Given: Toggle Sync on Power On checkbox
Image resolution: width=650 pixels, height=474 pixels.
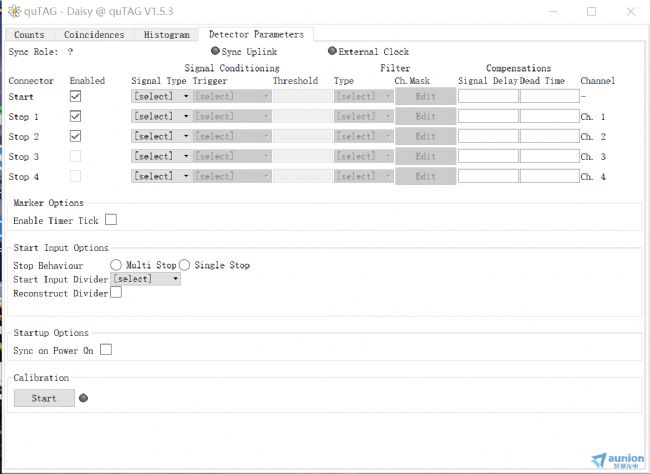Looking at the screenshot, I should click(x=106, y=349).
